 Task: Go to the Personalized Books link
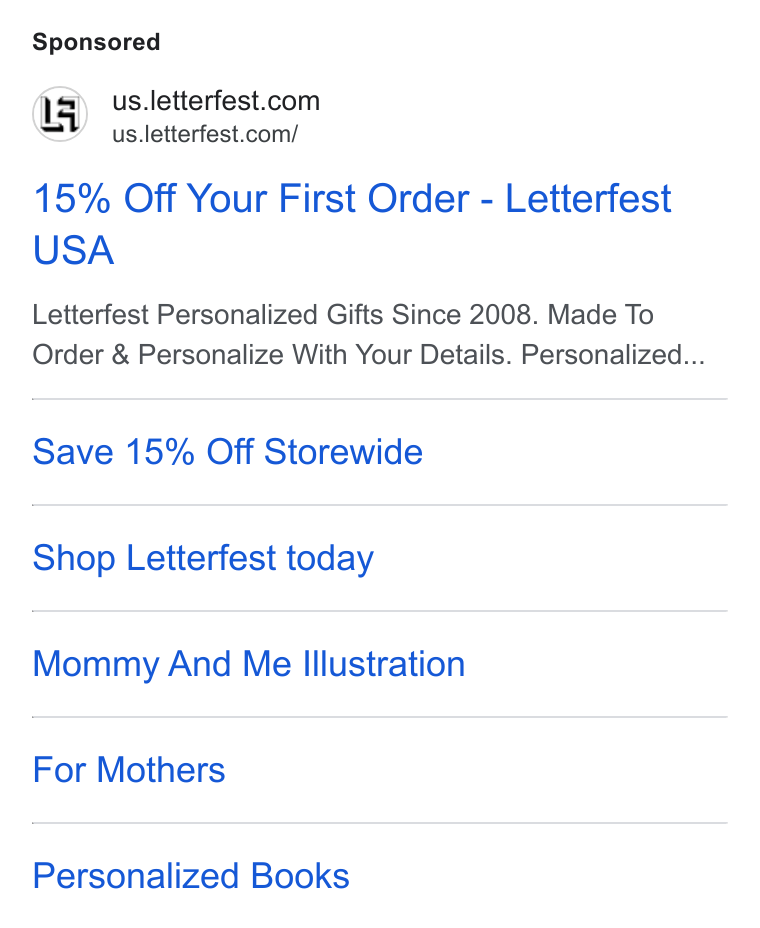click(191, 876)
